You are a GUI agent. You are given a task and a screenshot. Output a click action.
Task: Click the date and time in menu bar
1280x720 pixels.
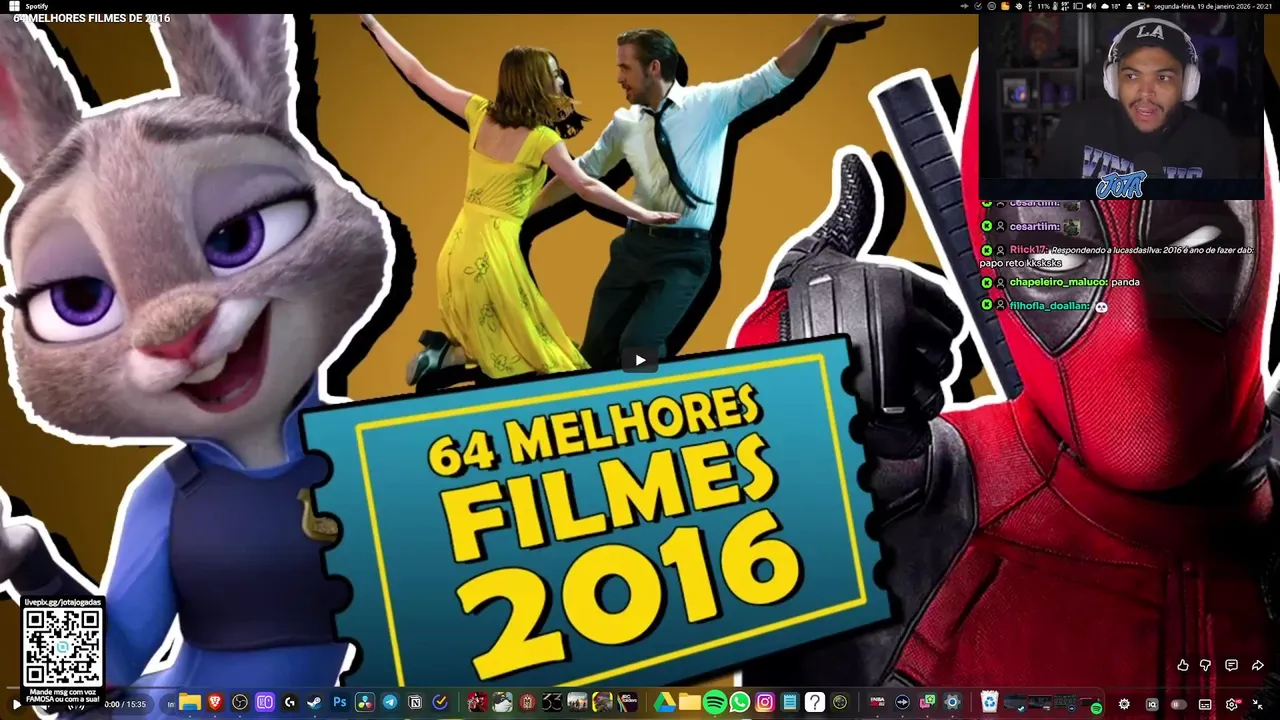[x=1213, y=6]
